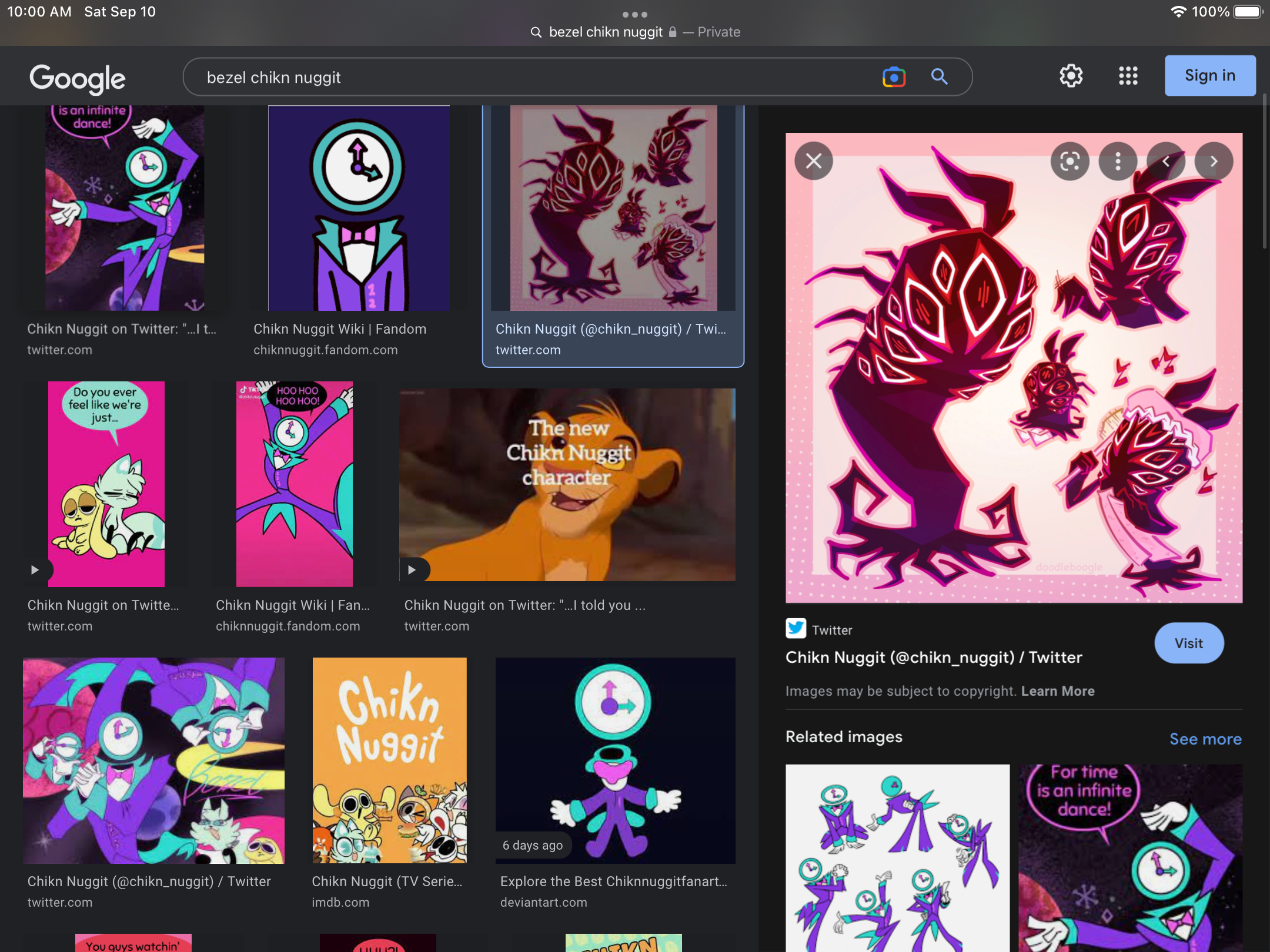The width and height of the screenshot is (1270, 952).
Task: Select the orange Chikn Nuggit IMDb thumbnail
Action: pyautogui.click(x=389, y=760)
